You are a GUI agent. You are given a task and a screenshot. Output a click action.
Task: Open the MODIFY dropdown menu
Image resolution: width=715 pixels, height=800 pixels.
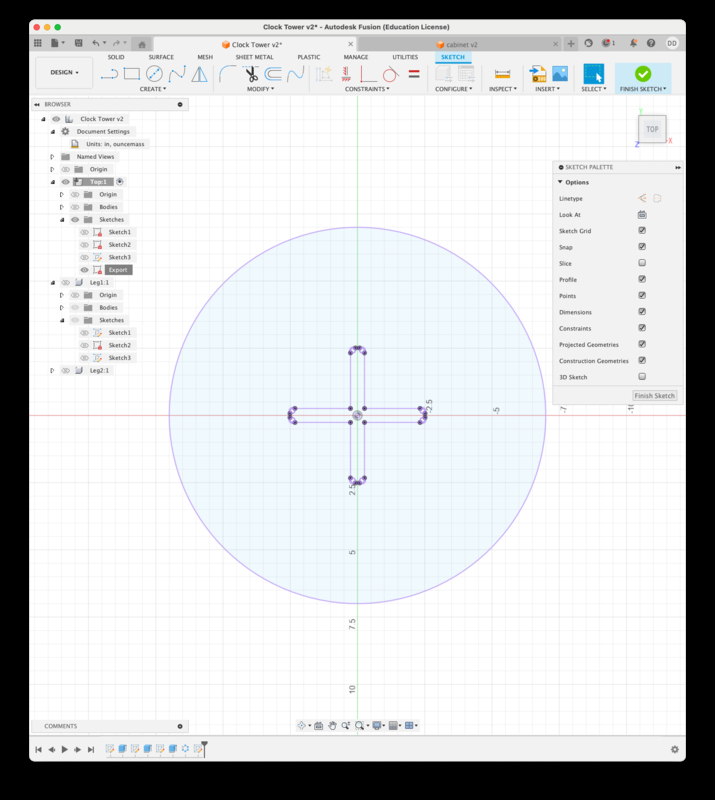point(260,89)
